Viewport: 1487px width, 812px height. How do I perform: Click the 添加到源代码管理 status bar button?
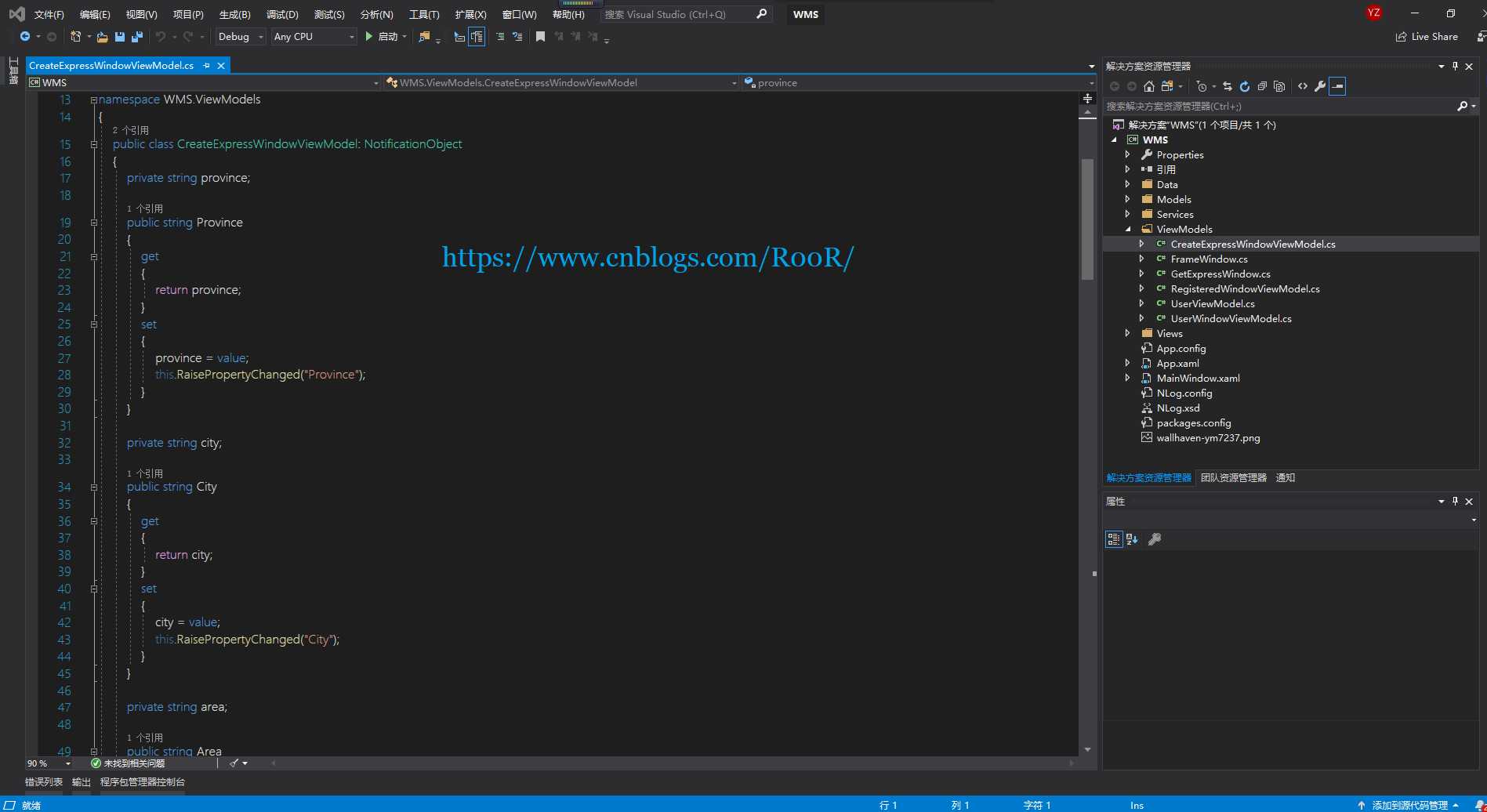(1409, 805)
